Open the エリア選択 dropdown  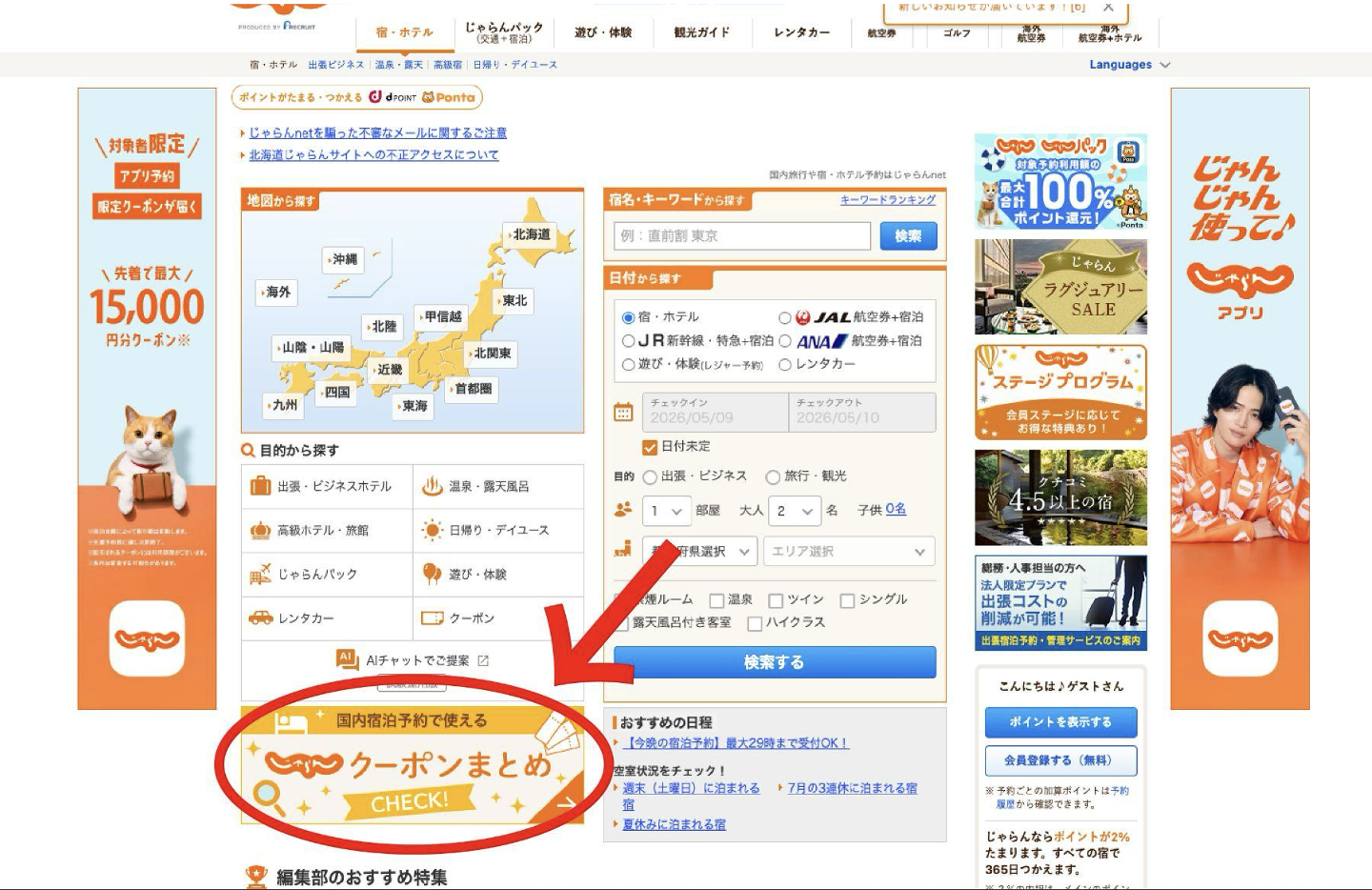pyautogui.click(x=849, y=551)
